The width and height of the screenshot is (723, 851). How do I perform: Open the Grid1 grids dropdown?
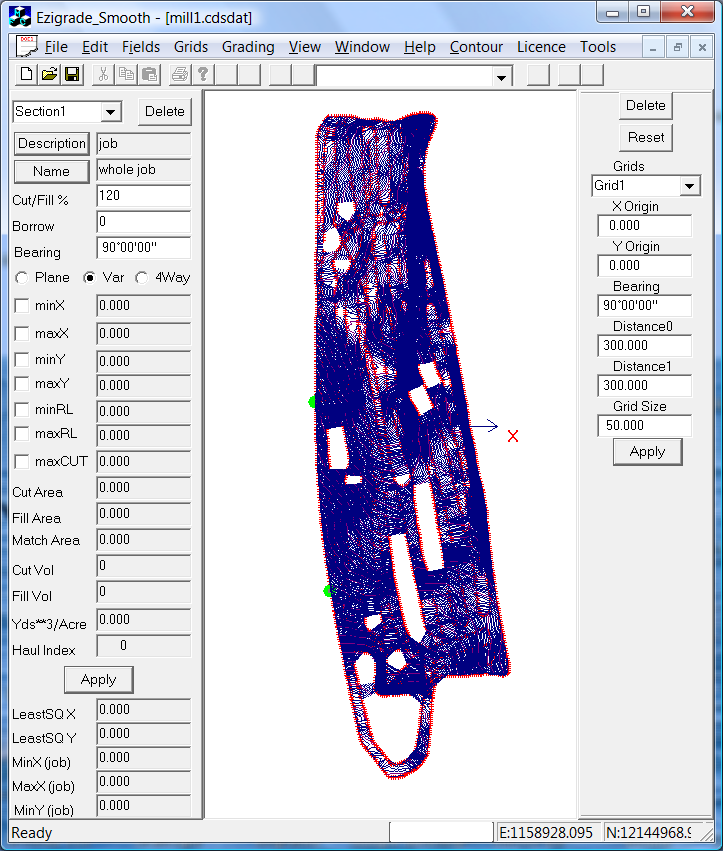[689, 186]
